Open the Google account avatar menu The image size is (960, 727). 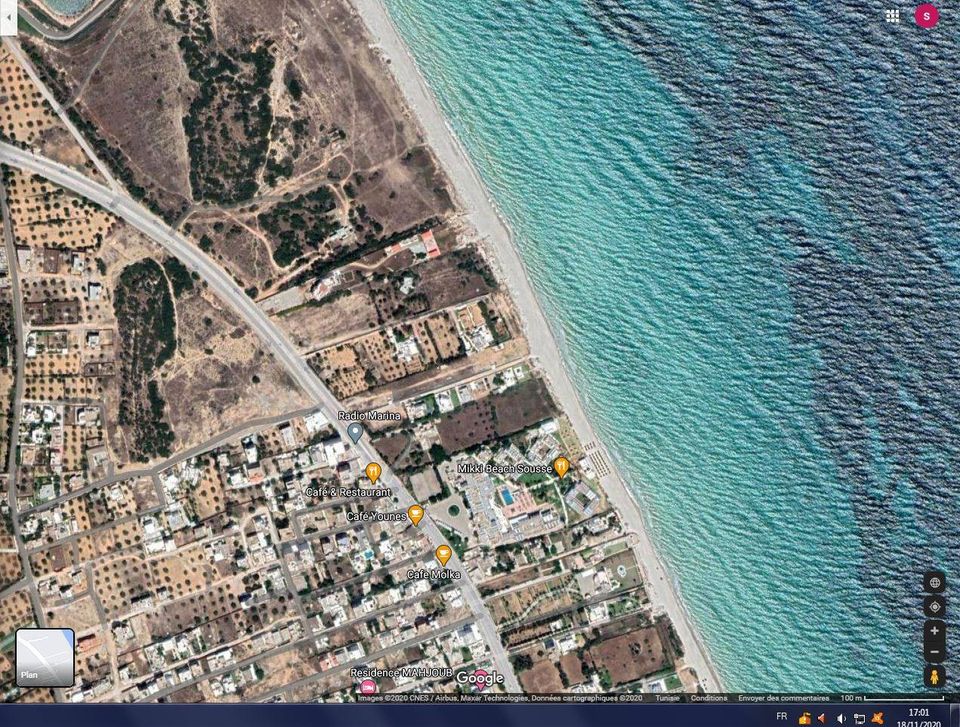(x=927, y=16)
